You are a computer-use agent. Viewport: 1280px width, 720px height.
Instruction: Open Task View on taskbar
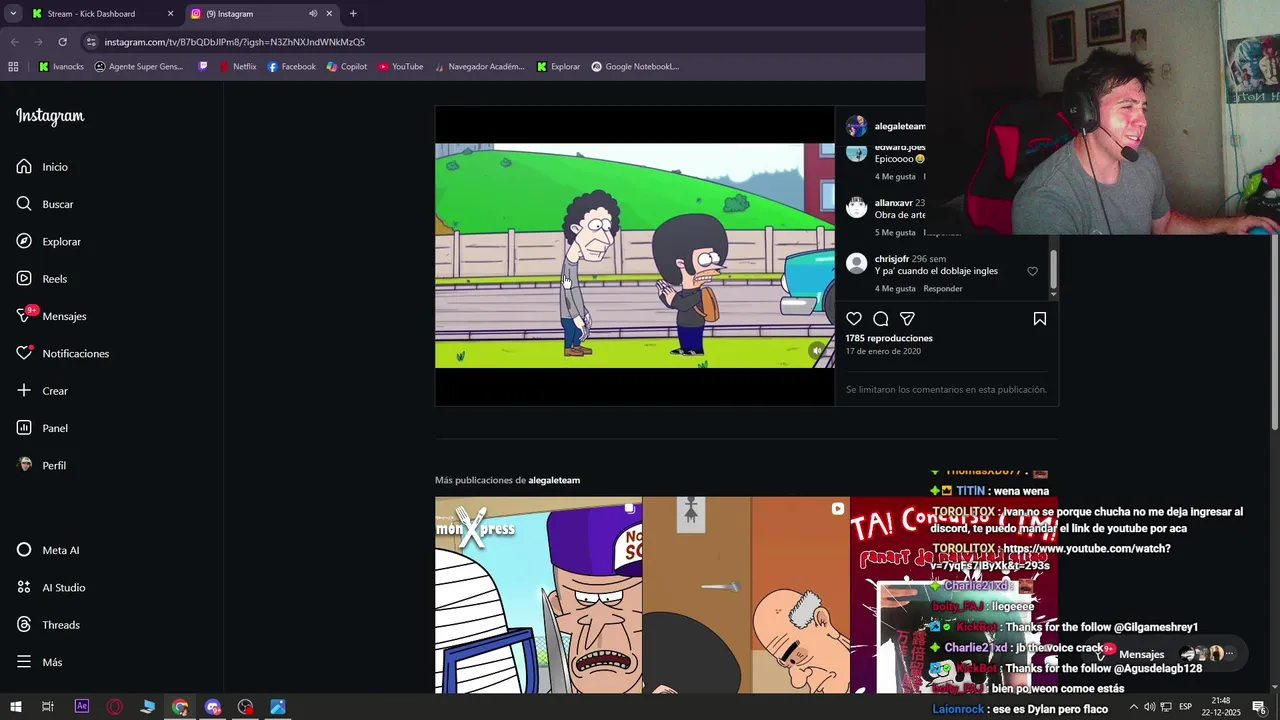(x=47, y=707)
